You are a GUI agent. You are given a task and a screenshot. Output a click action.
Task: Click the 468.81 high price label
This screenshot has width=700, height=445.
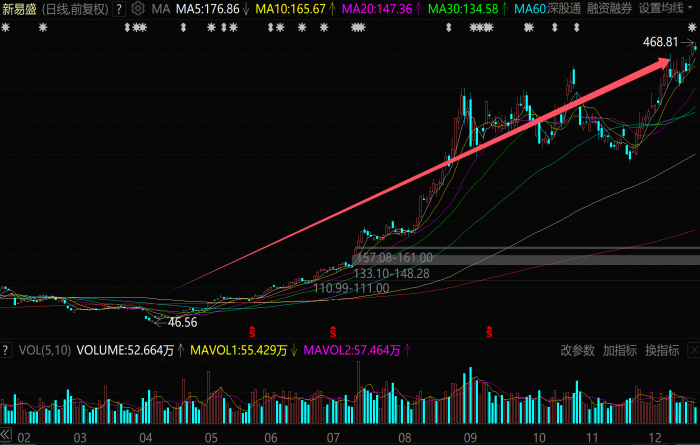click(x=659, y=44)
